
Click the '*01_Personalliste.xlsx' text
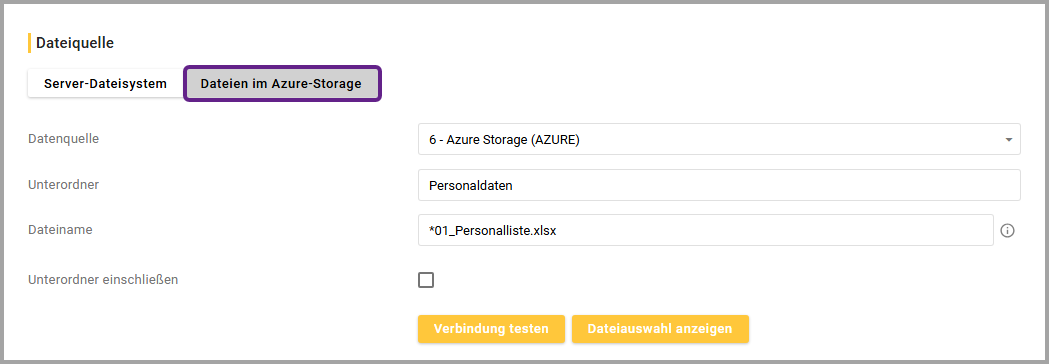493,231
